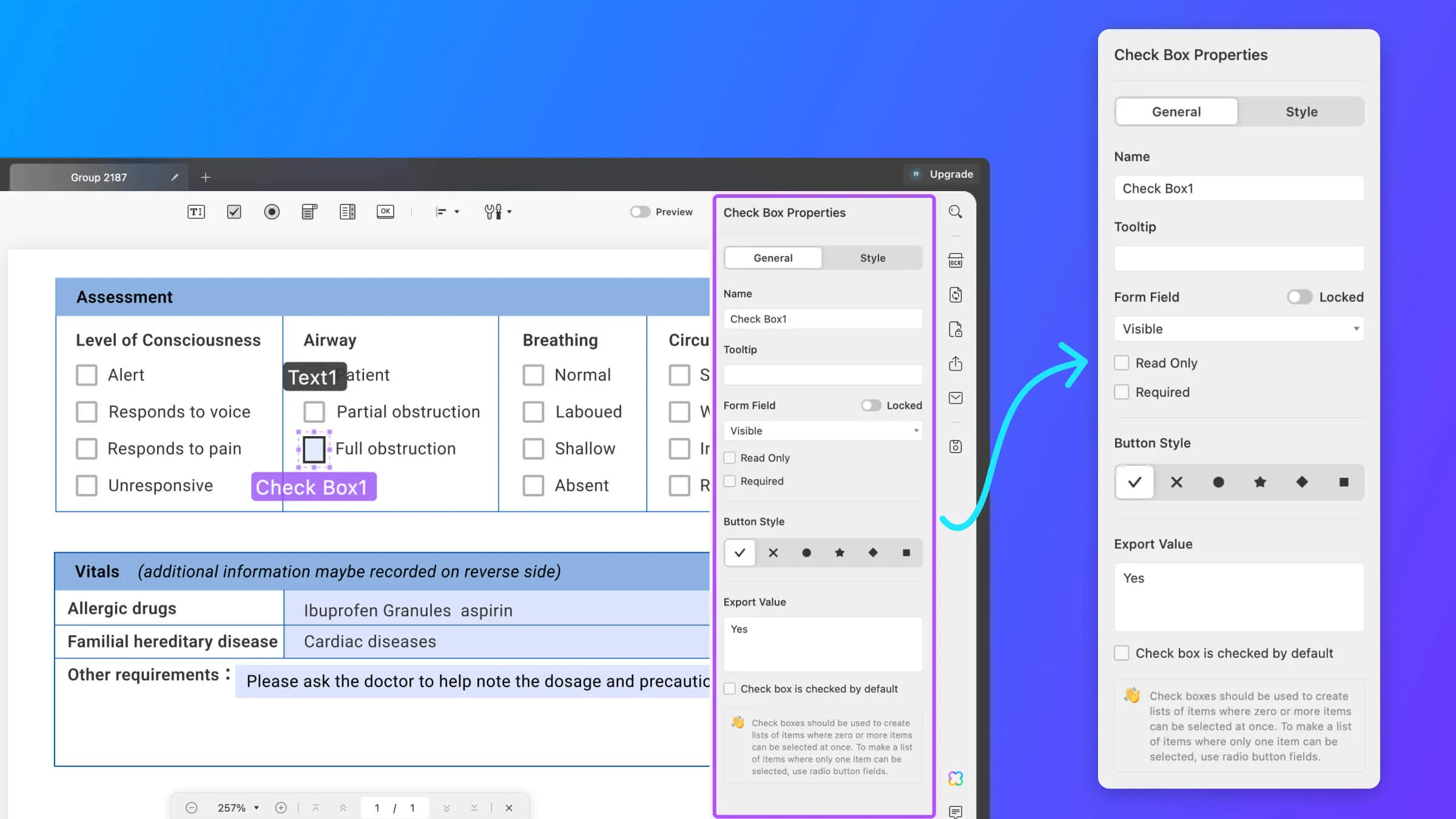Viewport: 1456px width, 819px height.
Task: Select the Radio button tool in toolbar
Action: [272, 211]
